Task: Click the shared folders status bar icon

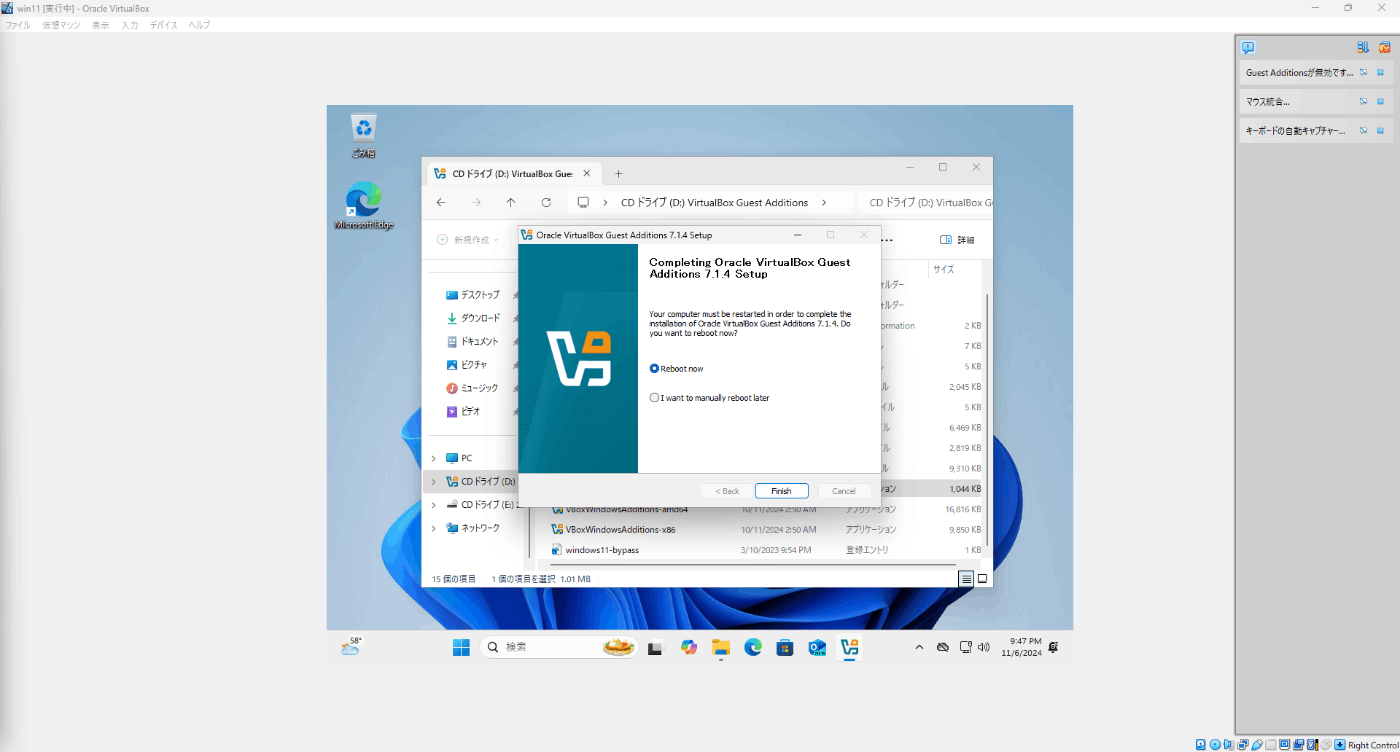Action: [1271, 745]
